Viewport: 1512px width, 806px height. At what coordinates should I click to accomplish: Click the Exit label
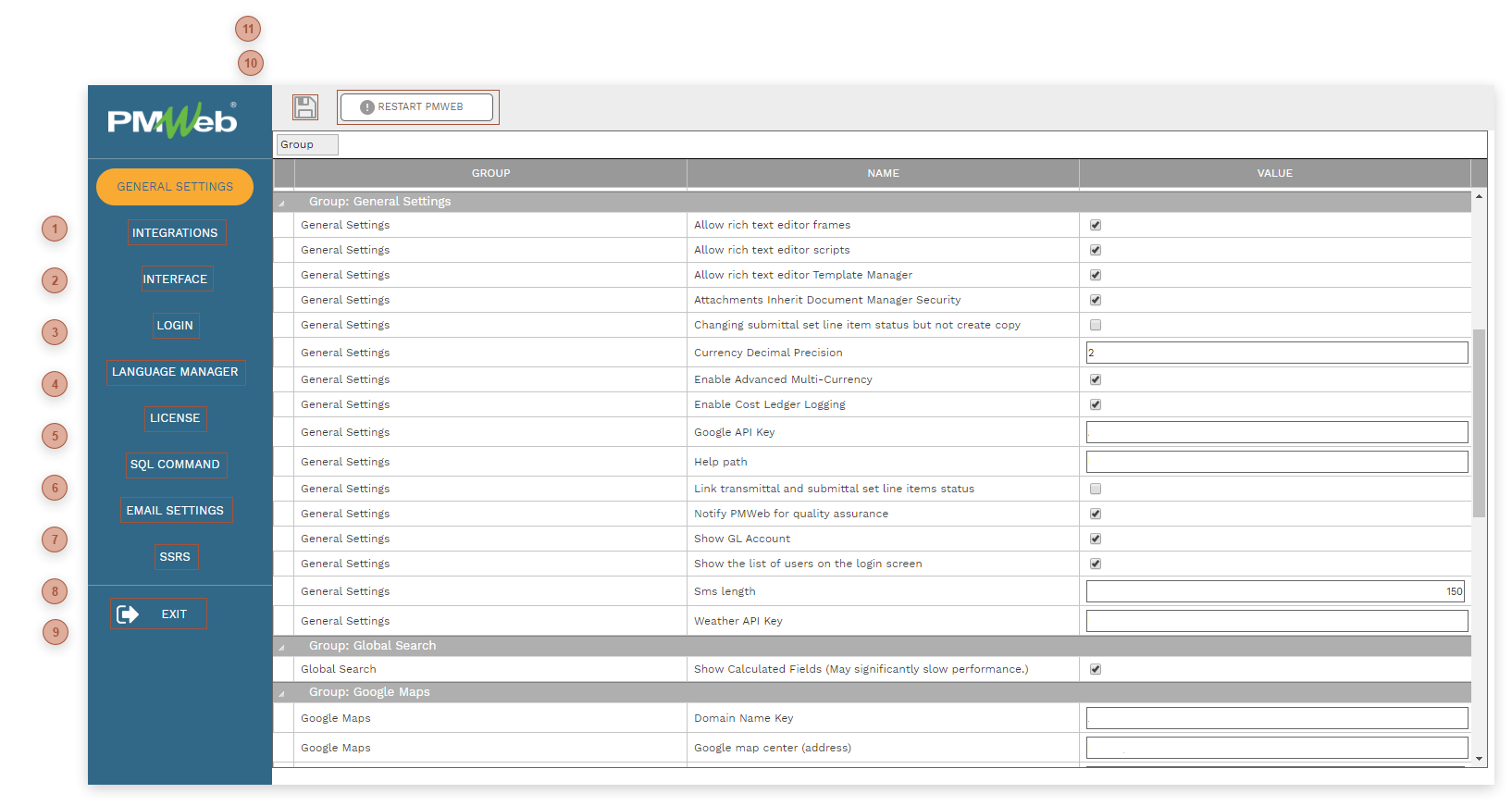tap(174, 614)
